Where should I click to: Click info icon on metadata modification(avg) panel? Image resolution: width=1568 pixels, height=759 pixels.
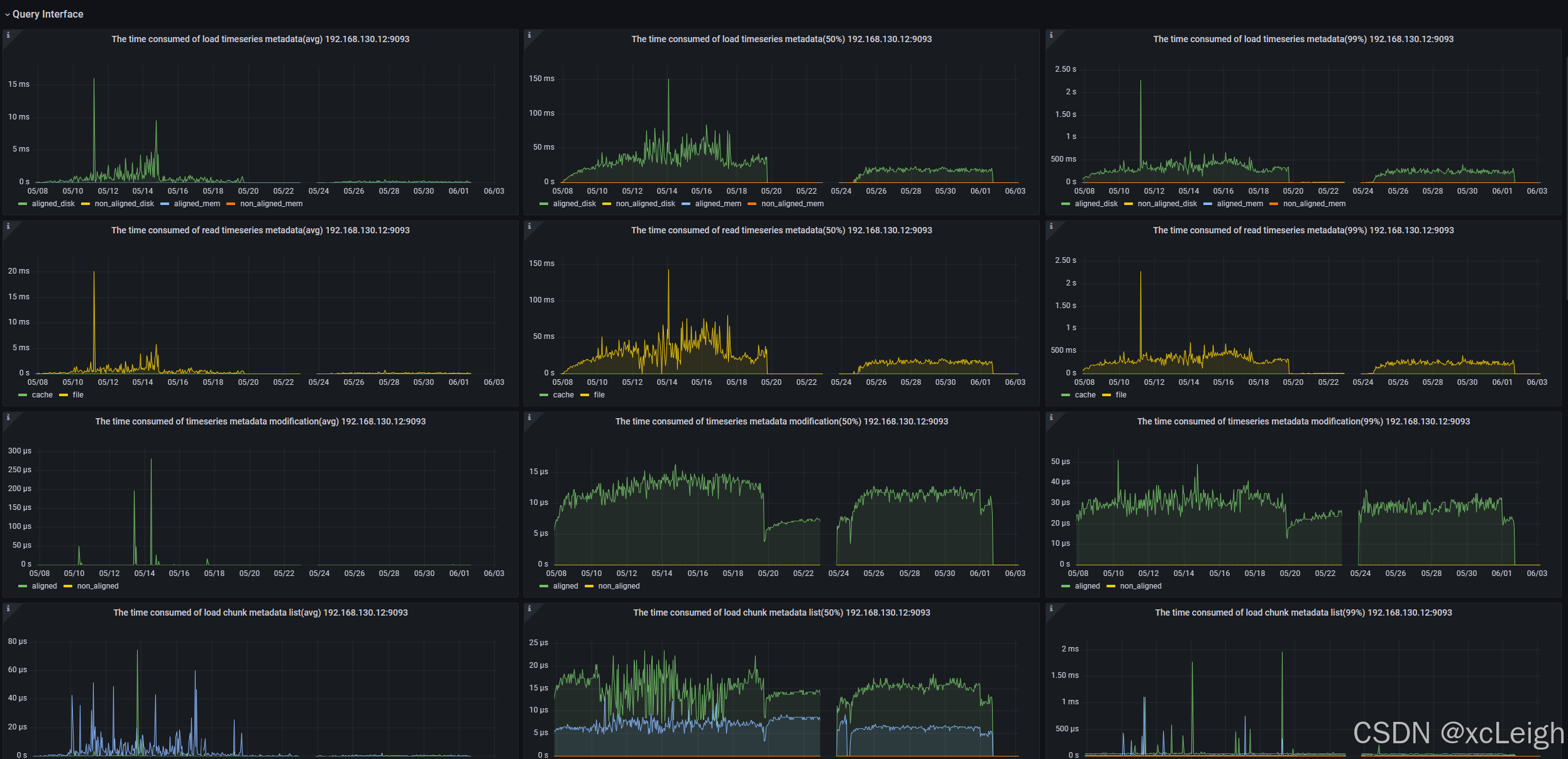(8, 418)
